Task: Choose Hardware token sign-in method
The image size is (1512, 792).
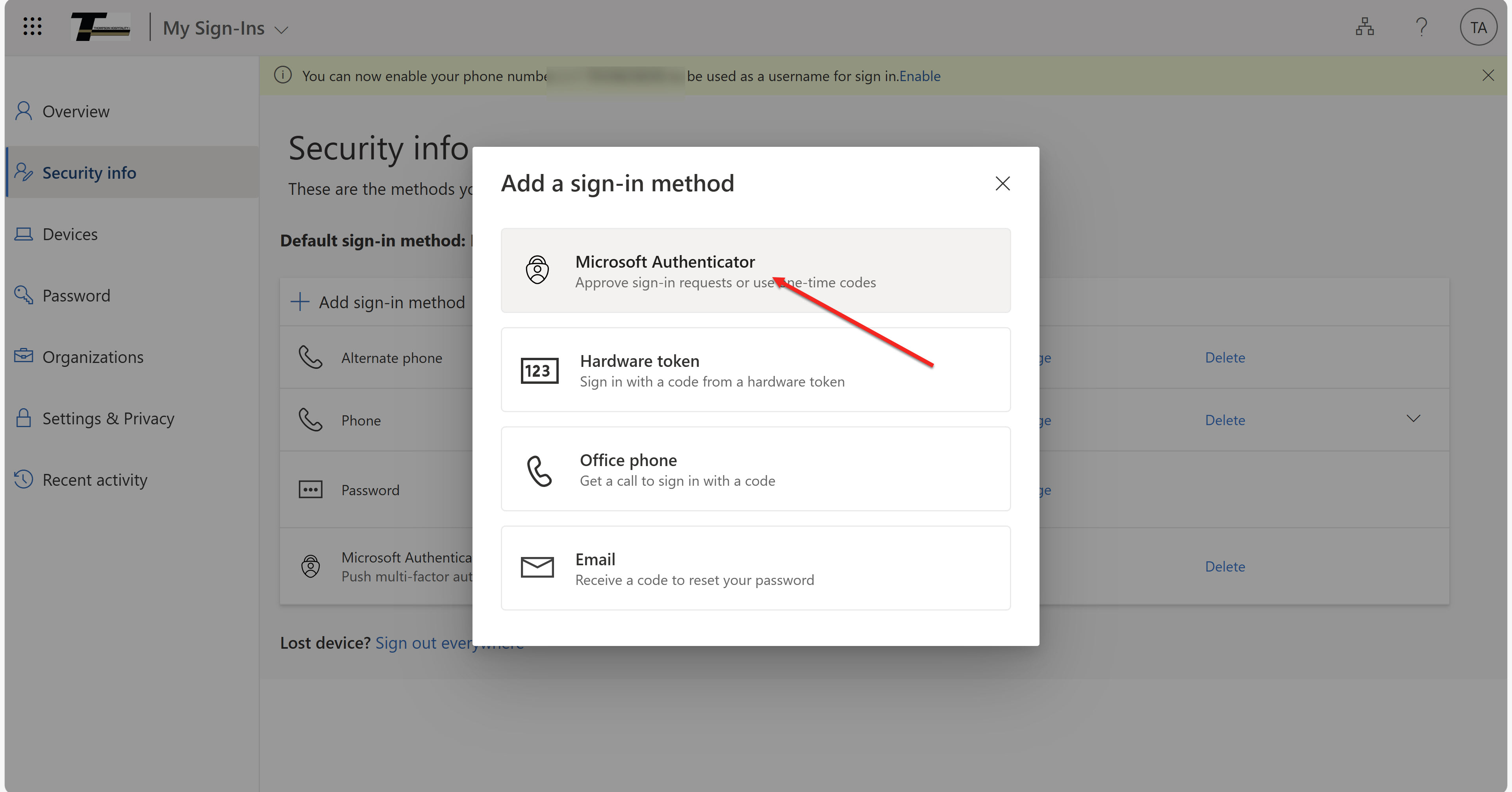Action: (x=756, y=370)
